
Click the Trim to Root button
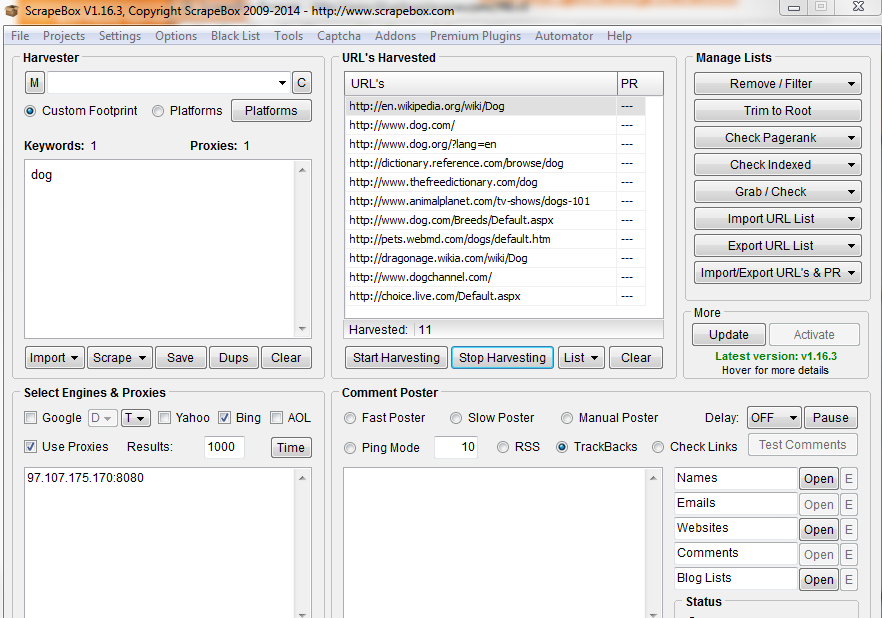777,111
